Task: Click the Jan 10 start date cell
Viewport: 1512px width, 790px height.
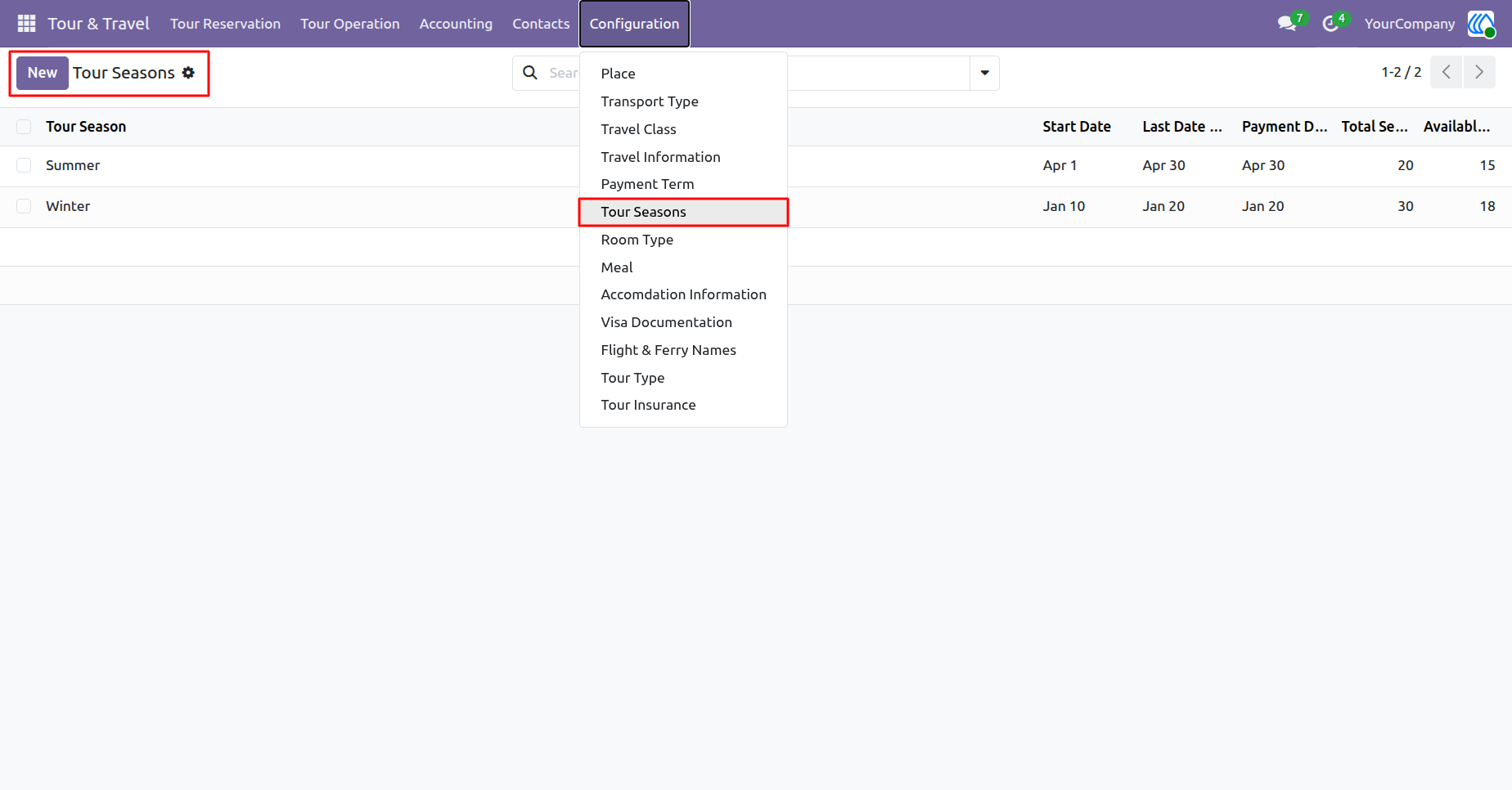Action: tap(1064, 206)
